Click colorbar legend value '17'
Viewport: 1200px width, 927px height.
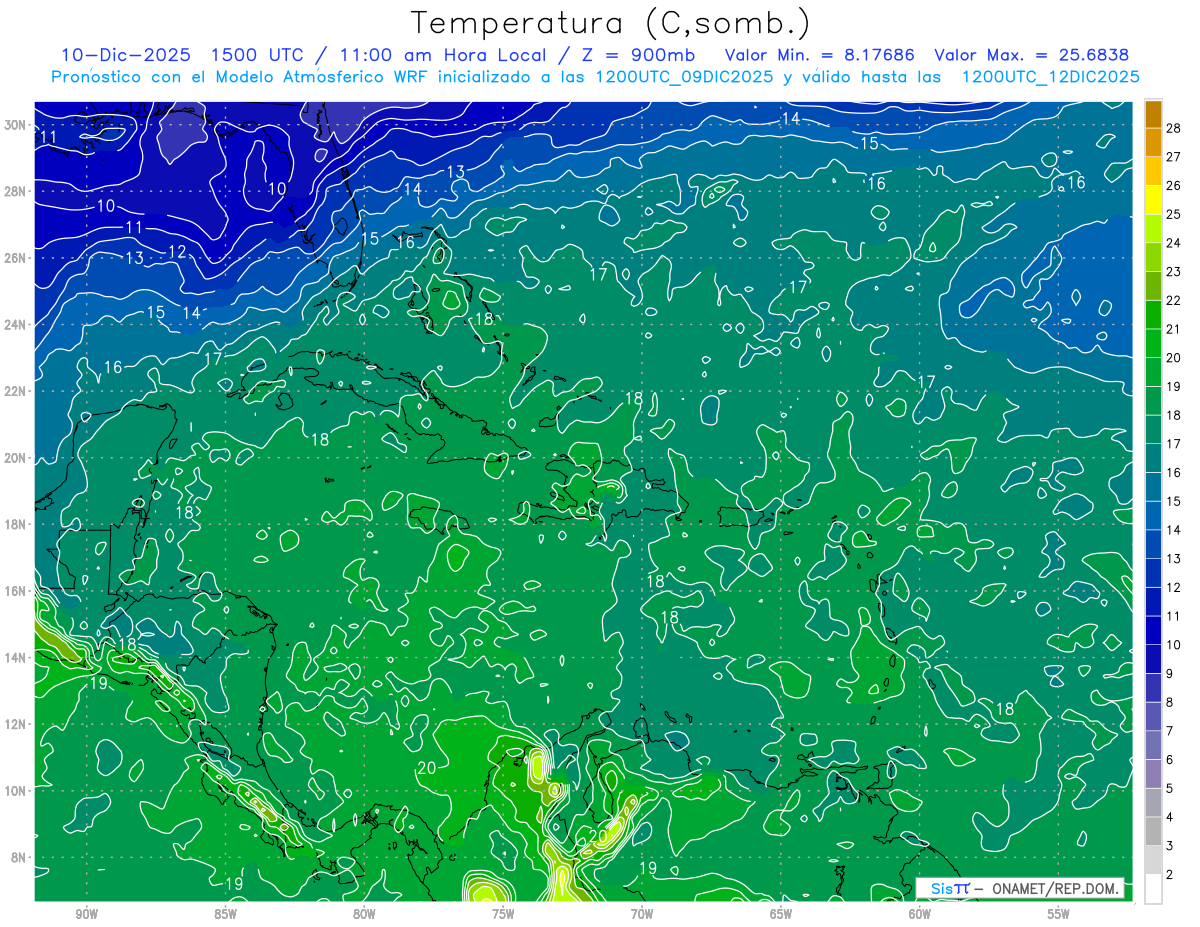click(x=1173, y=443)
